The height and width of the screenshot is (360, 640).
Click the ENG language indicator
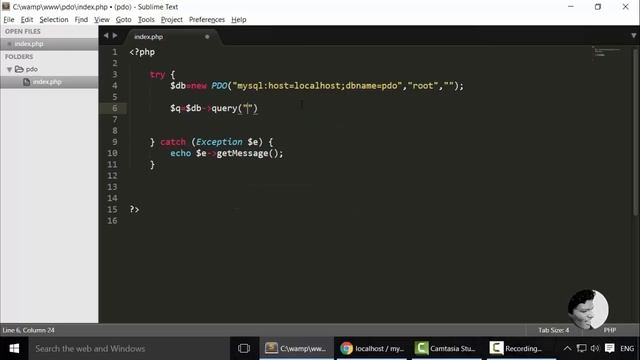click(627, 349)
